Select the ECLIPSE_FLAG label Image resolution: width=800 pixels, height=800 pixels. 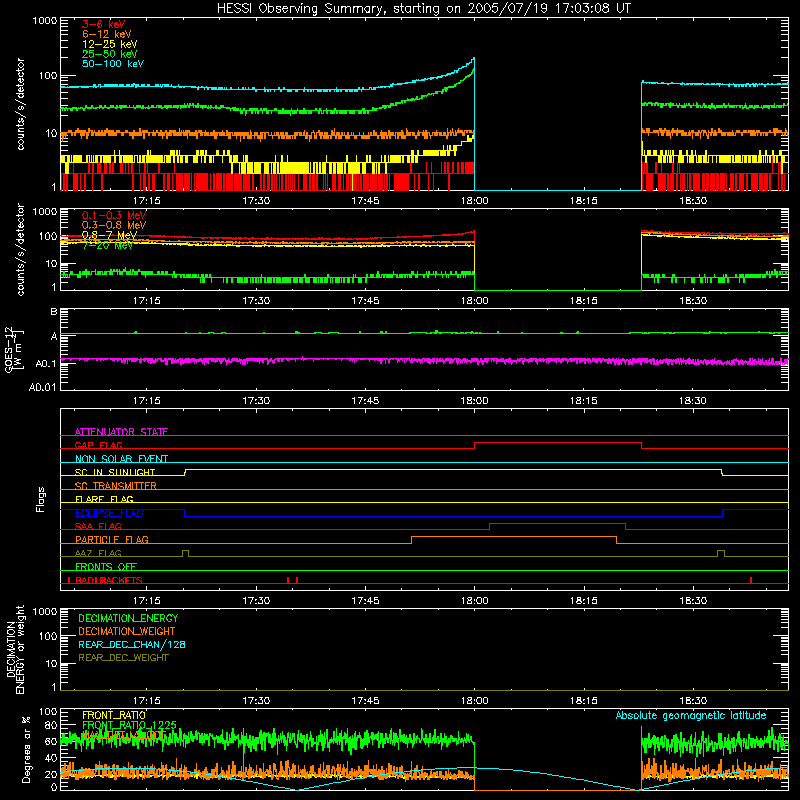click(x=109, y=513)
